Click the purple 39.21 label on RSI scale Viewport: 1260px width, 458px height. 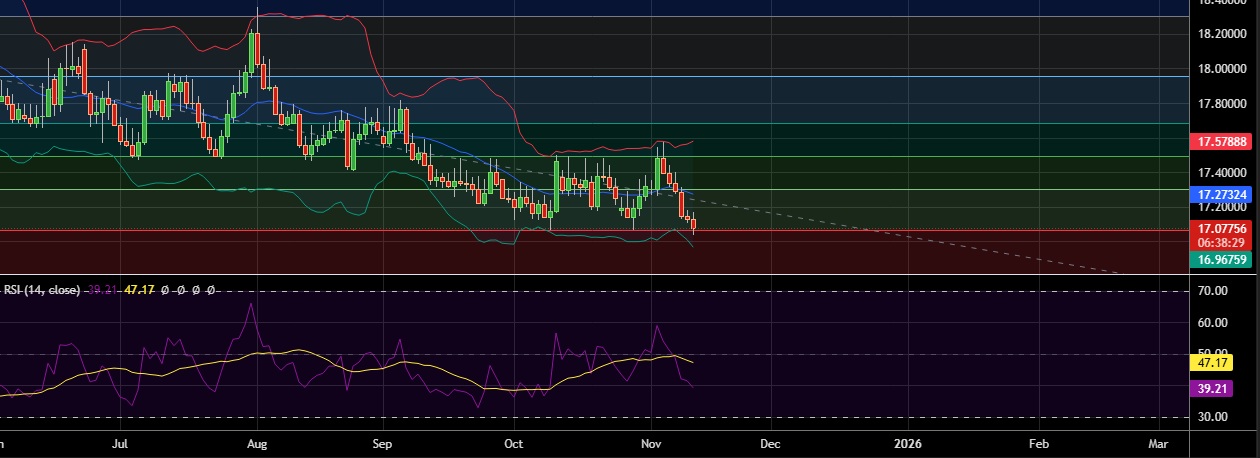click(1214, 389)
